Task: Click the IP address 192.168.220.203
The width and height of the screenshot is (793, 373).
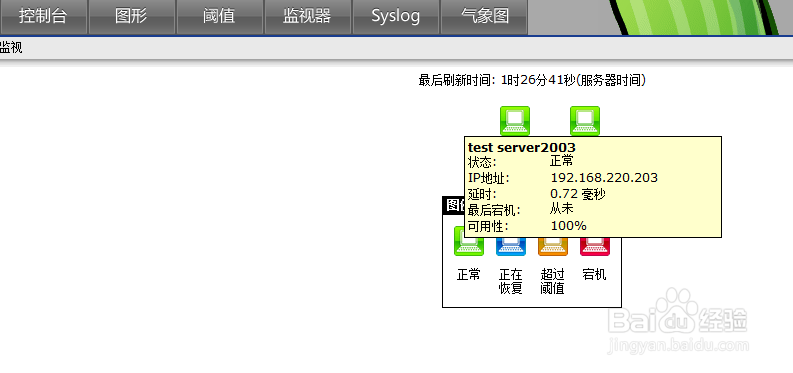Action: [604, 178]
